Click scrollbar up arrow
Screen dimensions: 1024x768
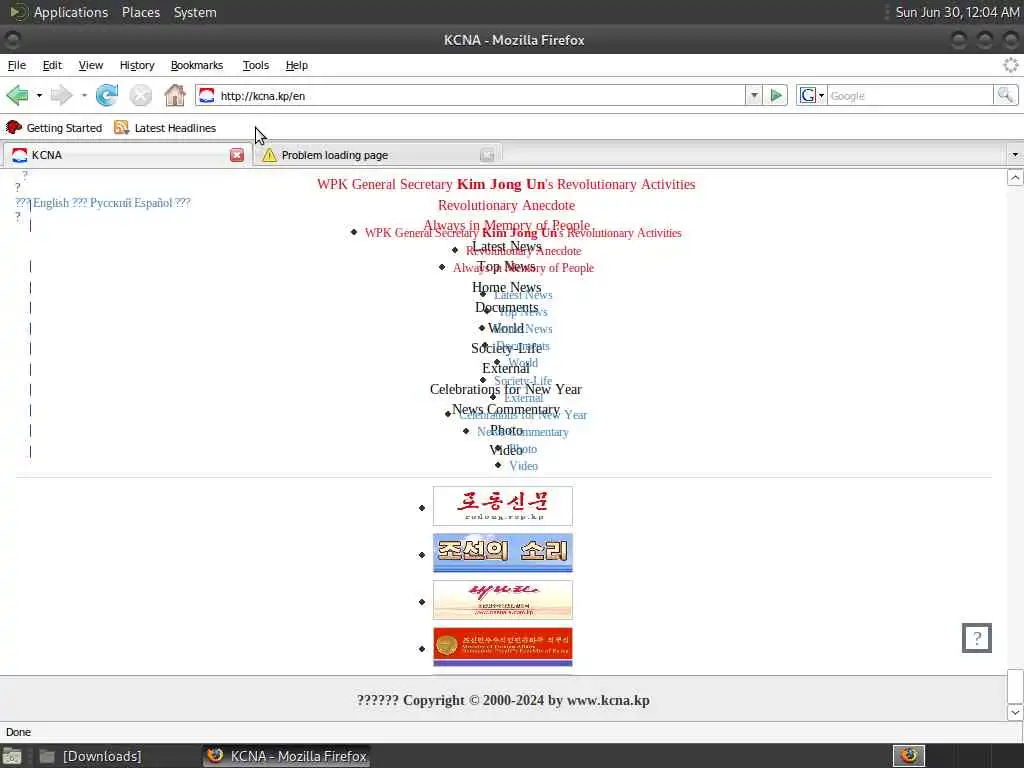tap(1015, 177)
